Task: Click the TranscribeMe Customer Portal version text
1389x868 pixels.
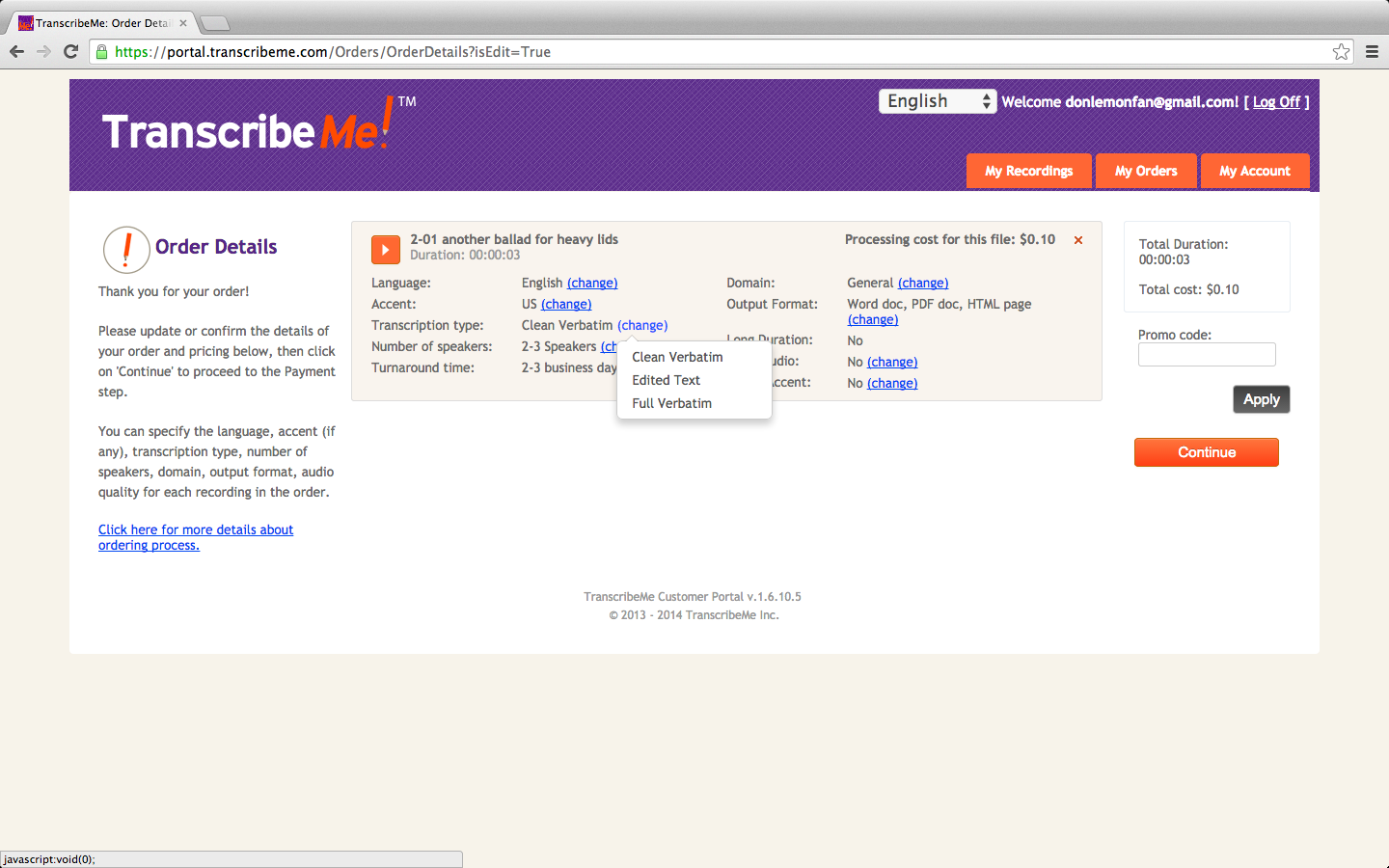Action: coord(693,597)
